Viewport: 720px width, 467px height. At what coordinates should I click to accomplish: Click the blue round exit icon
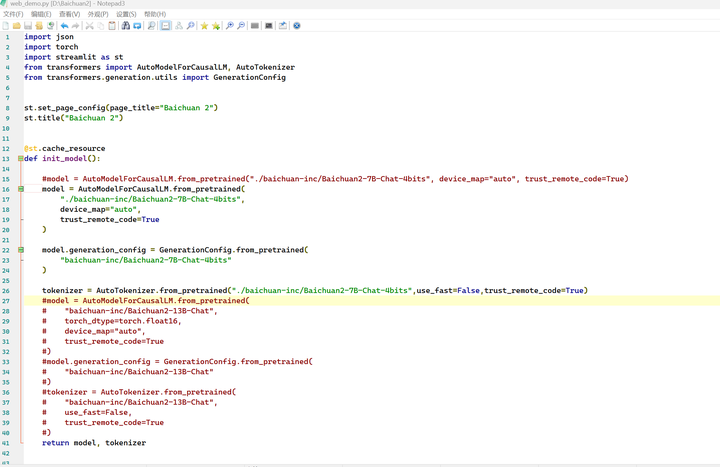click(x=297, y=26)
